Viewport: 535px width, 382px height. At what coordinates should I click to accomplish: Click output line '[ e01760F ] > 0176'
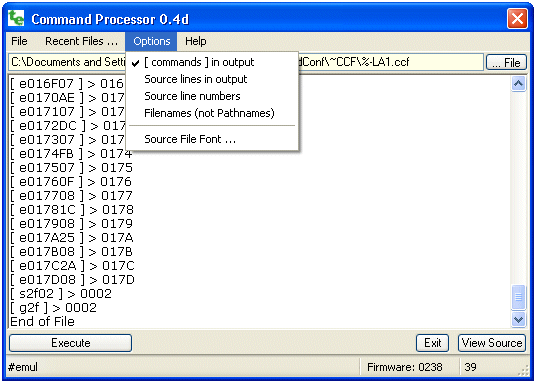tap(71, 182)
